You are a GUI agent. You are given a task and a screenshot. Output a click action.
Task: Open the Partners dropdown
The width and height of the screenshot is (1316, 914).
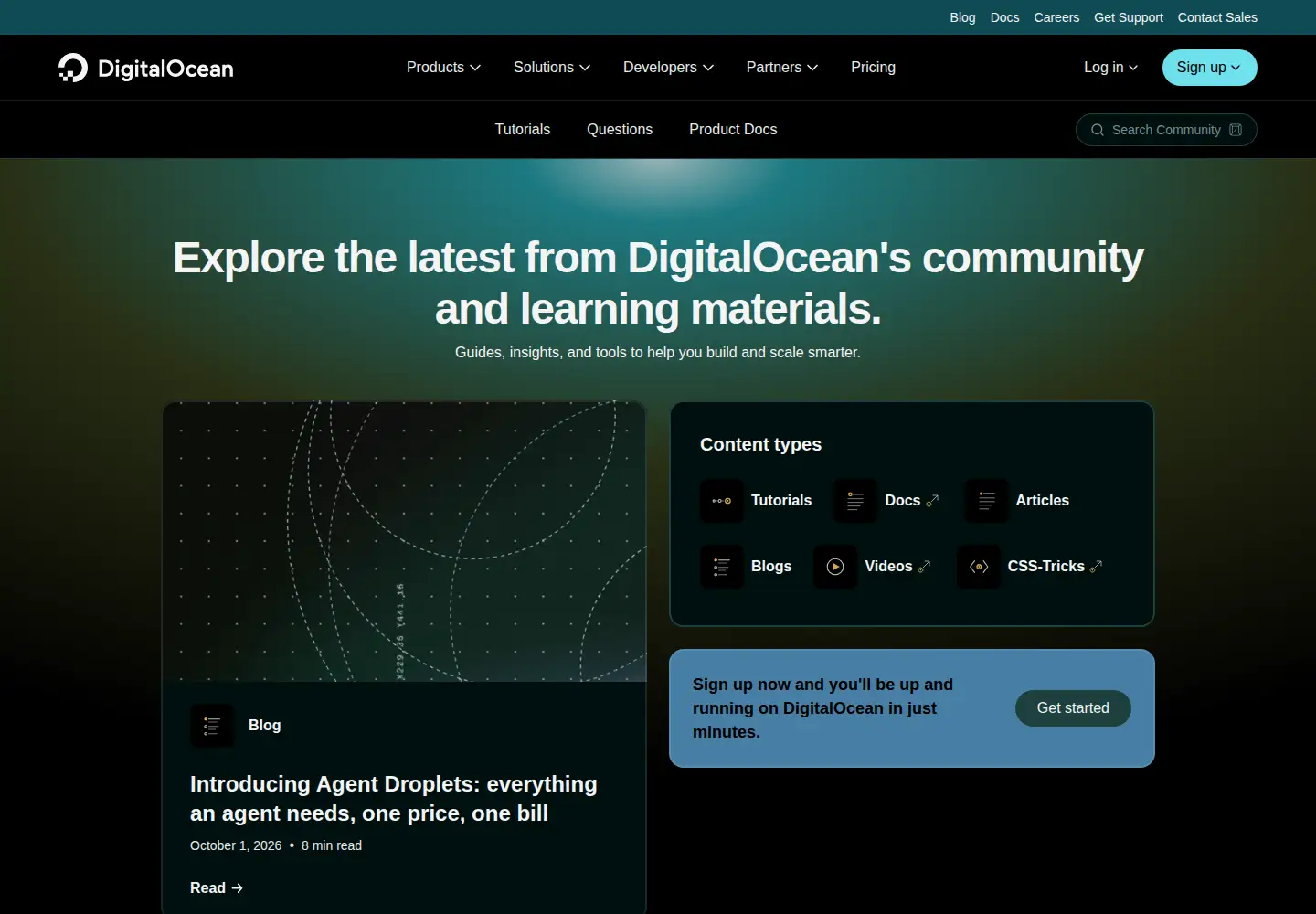782,68
